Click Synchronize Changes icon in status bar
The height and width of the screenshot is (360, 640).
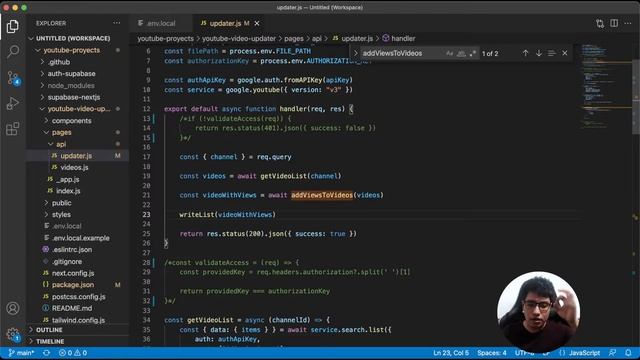pos(47,353)
